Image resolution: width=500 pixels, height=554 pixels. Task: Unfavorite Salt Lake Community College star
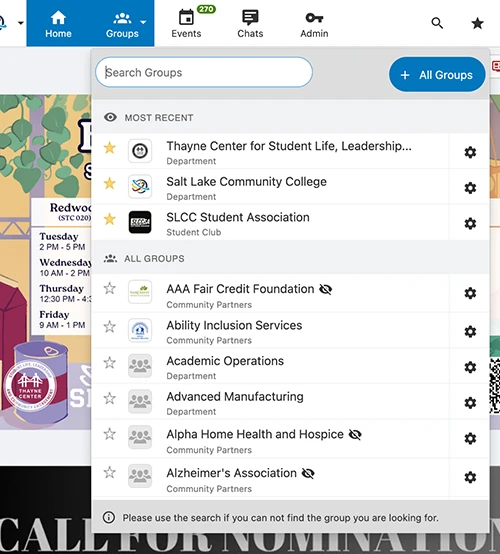pyautogui.click(x=110, y=183)
